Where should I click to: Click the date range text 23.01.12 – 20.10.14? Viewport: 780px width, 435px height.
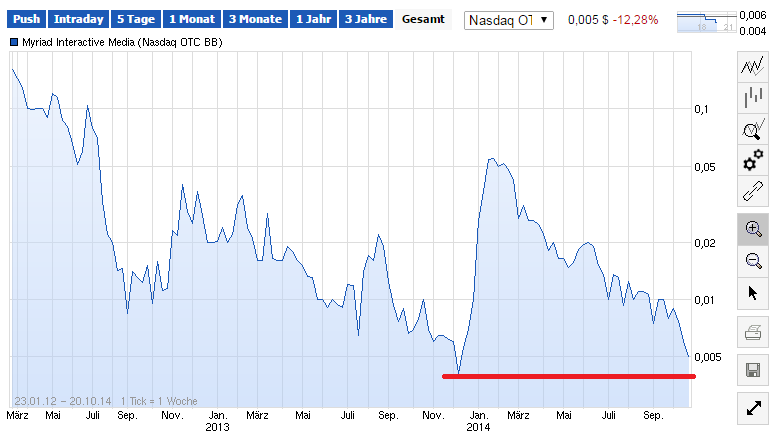[x=63, y=401]
